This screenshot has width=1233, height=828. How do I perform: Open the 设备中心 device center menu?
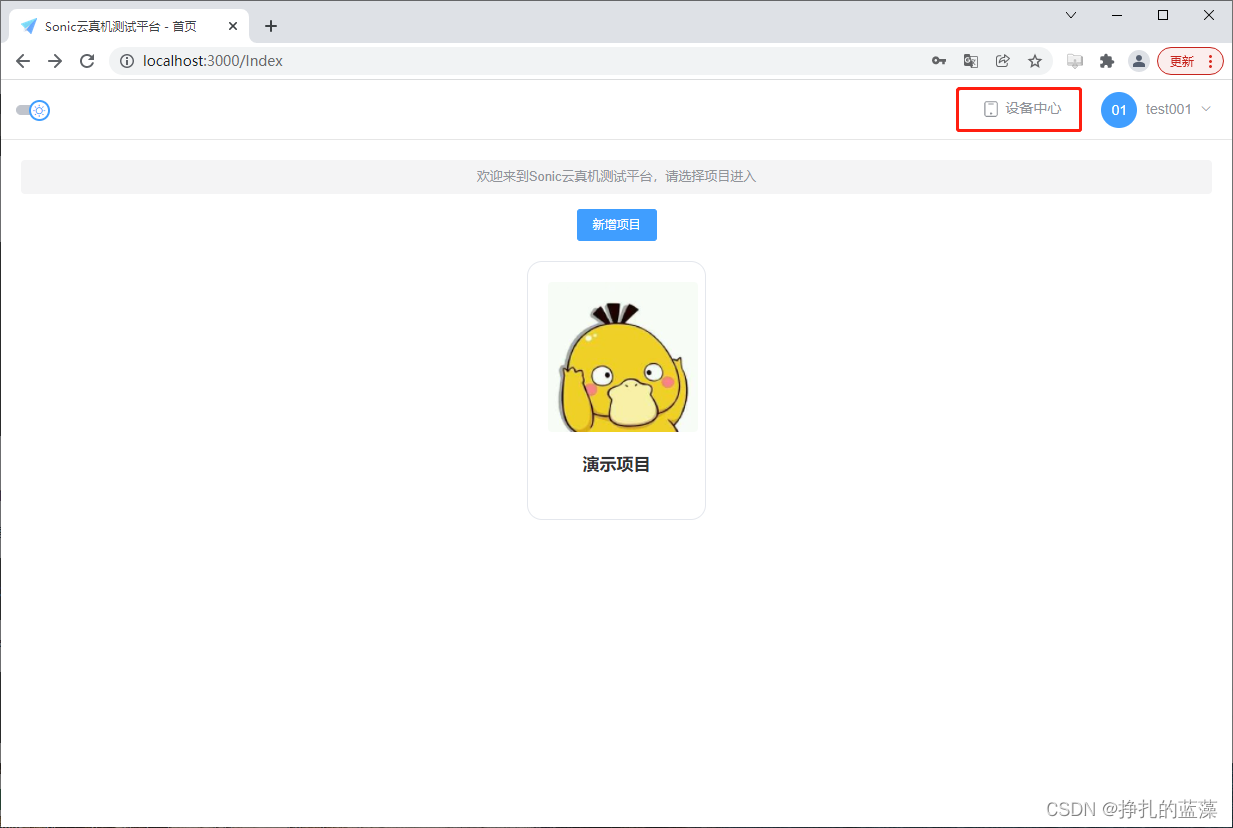click(1022, 109)
